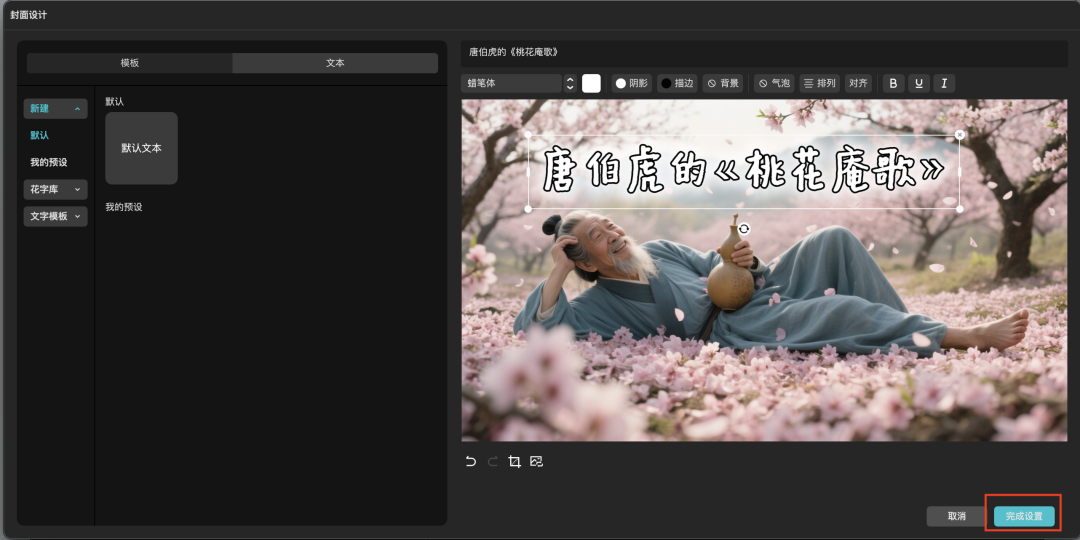The height and width of the screenshot is (540, 1080).
Task: Open the 蜡笔体 font dropdown
Action: (511, 83)
